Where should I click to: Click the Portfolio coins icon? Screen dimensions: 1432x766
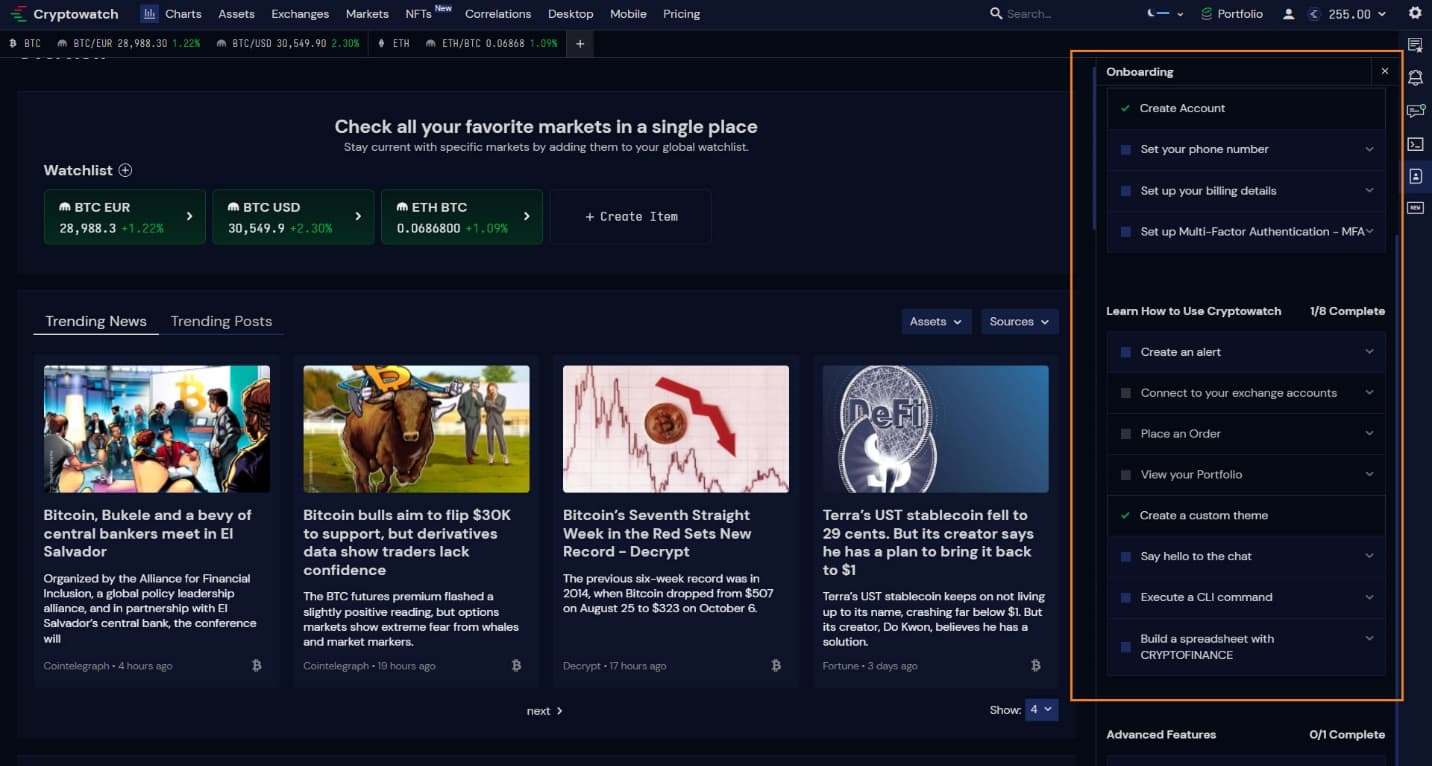(x=1207, y=14)
